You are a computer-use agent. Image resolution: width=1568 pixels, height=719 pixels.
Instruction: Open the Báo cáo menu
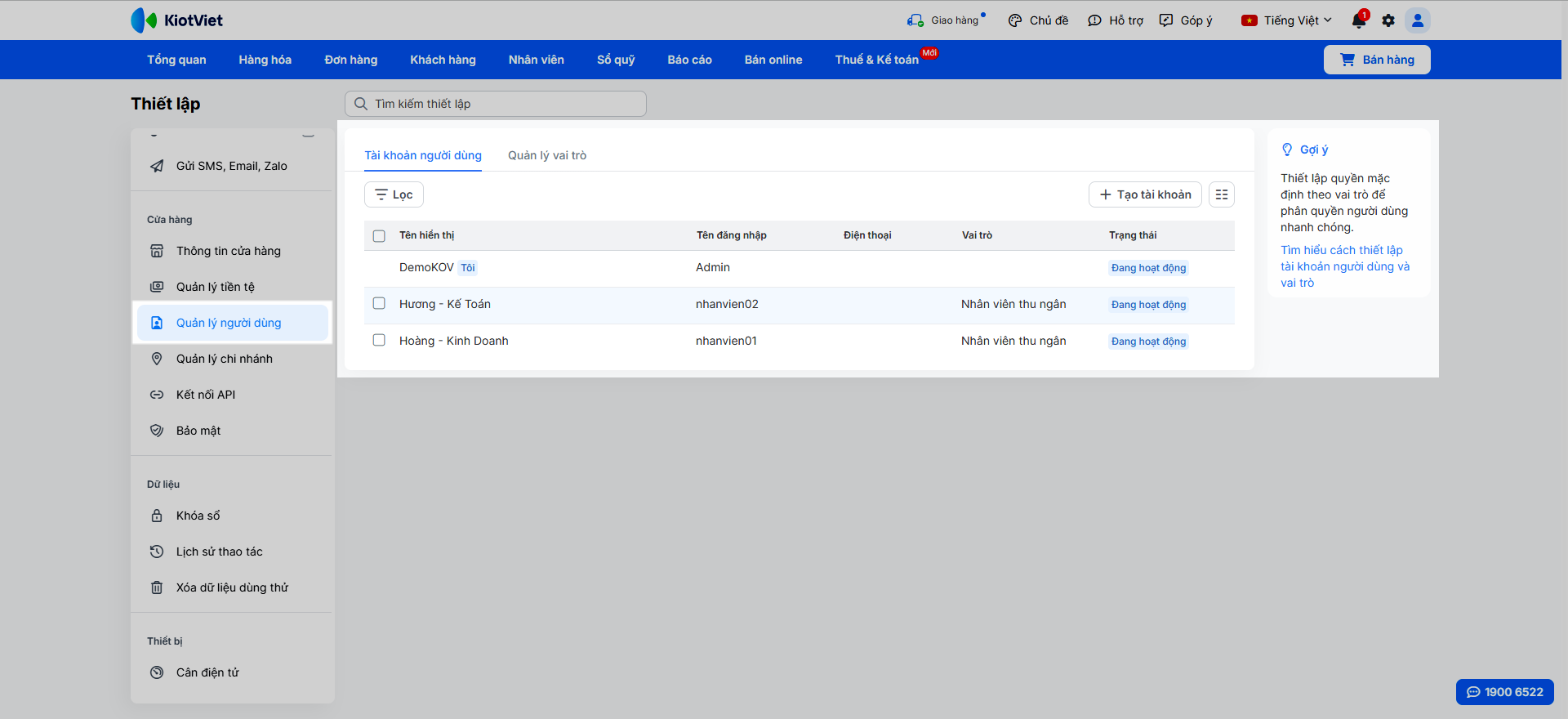[690, 60]
